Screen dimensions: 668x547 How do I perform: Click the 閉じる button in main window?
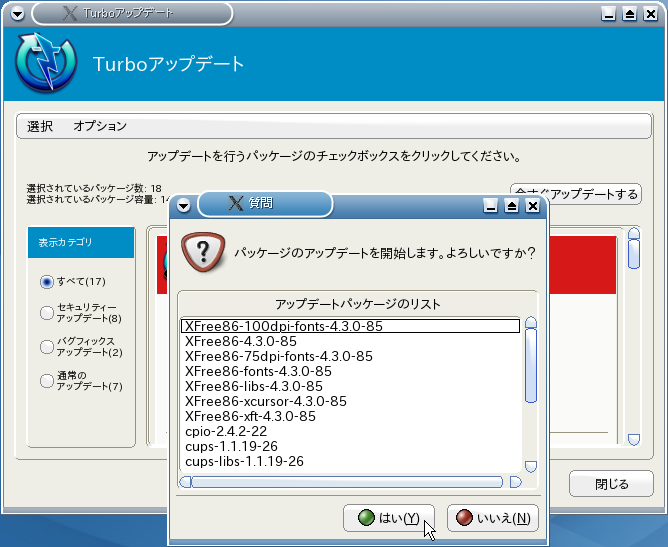pyautogui.click(x=611, y=484)
